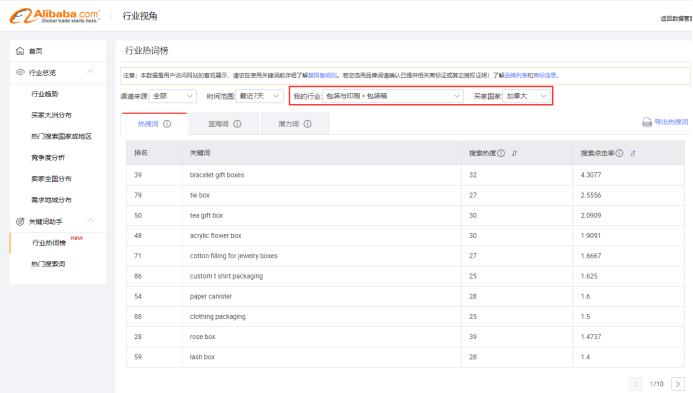Click the Alibaba.com logo
Image resolution: width=693 pixels, height=393 pixels.
click(x=55, y=16)
